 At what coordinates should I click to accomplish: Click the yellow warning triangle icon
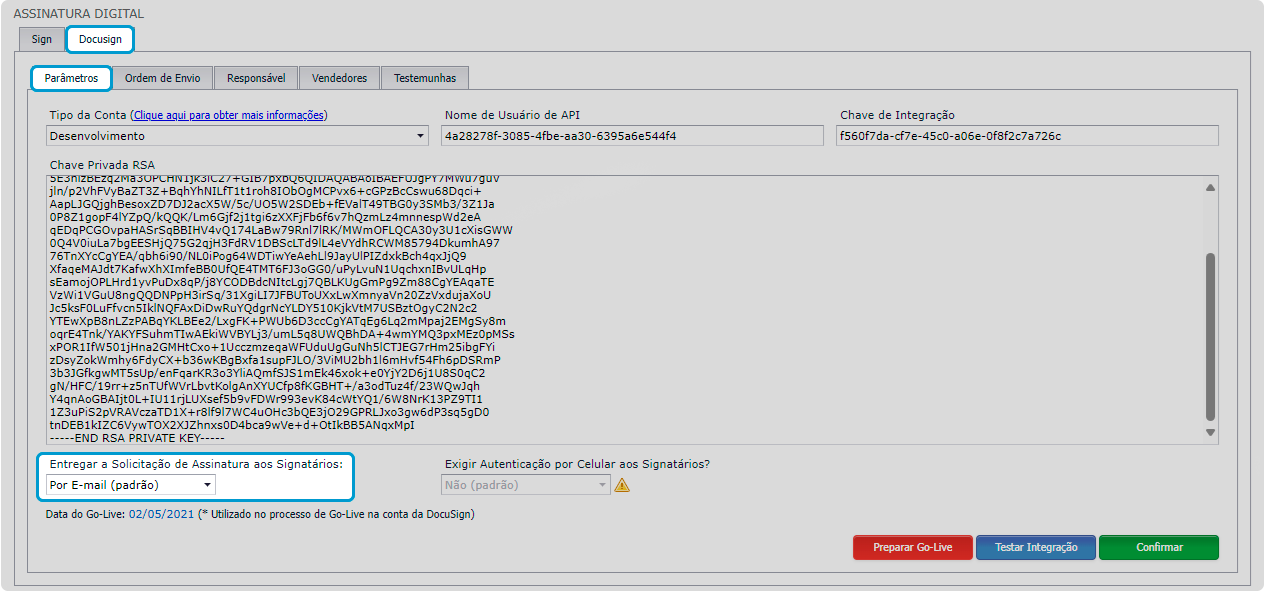(622, 486)
